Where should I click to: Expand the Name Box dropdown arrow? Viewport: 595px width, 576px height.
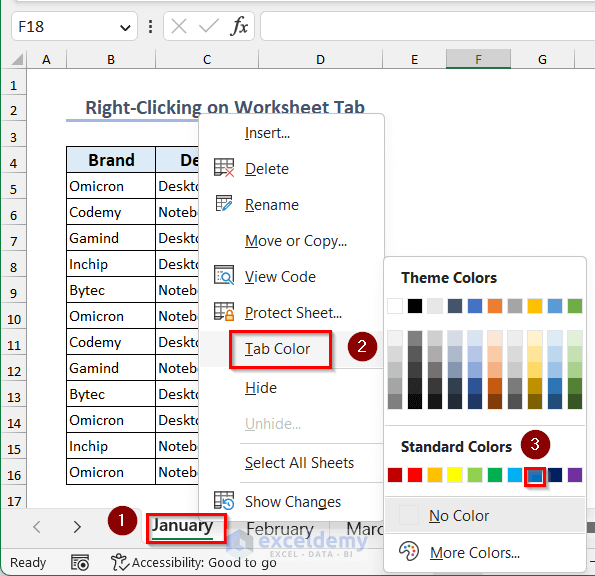coord(125,28)
